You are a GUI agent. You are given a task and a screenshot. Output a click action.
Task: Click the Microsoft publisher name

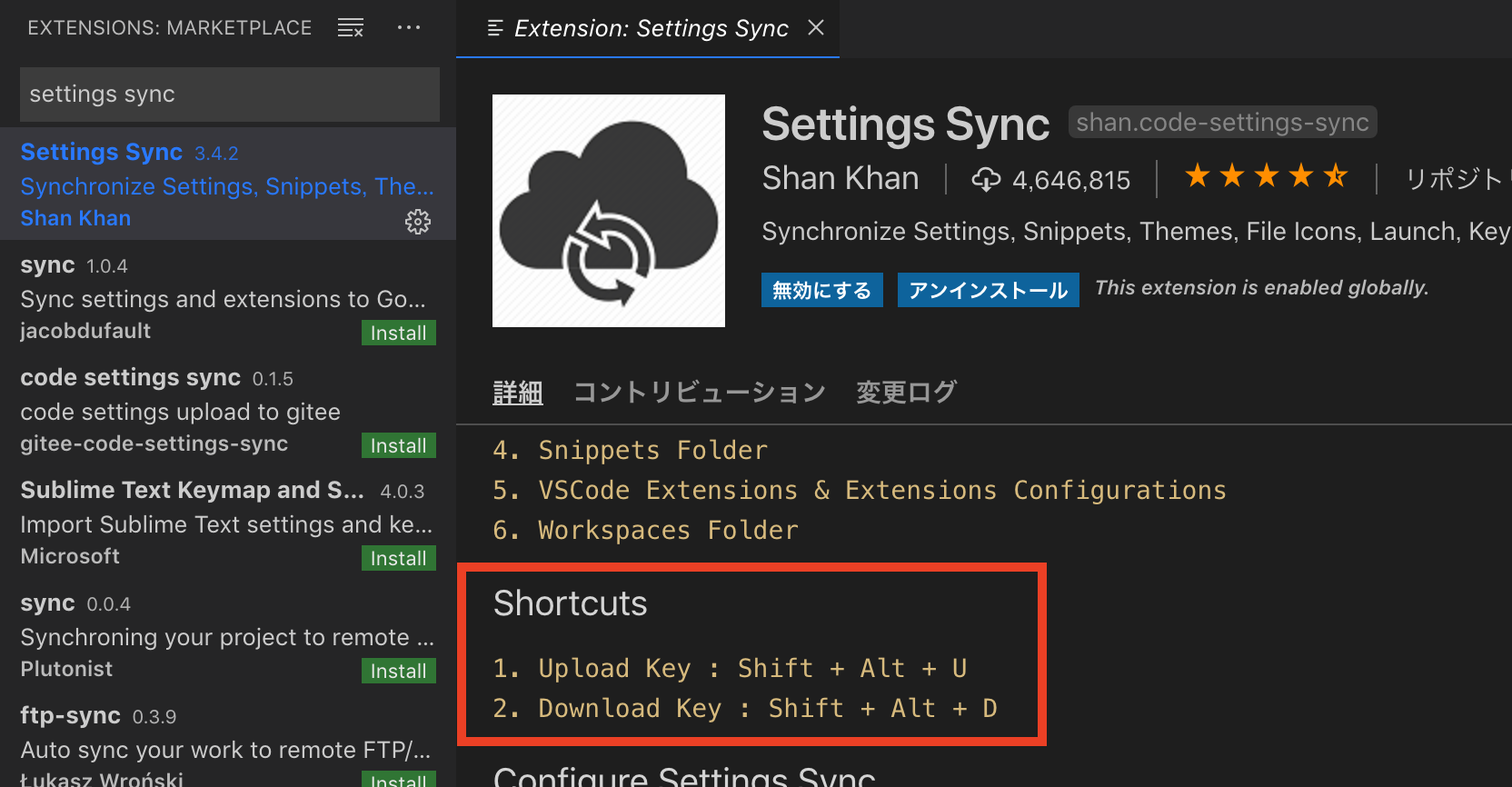pos(70,556)
